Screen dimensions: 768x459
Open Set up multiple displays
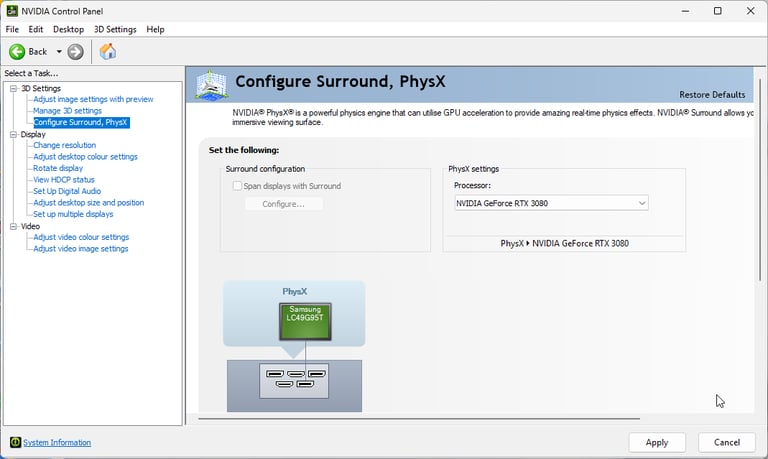tap(73, 214)
